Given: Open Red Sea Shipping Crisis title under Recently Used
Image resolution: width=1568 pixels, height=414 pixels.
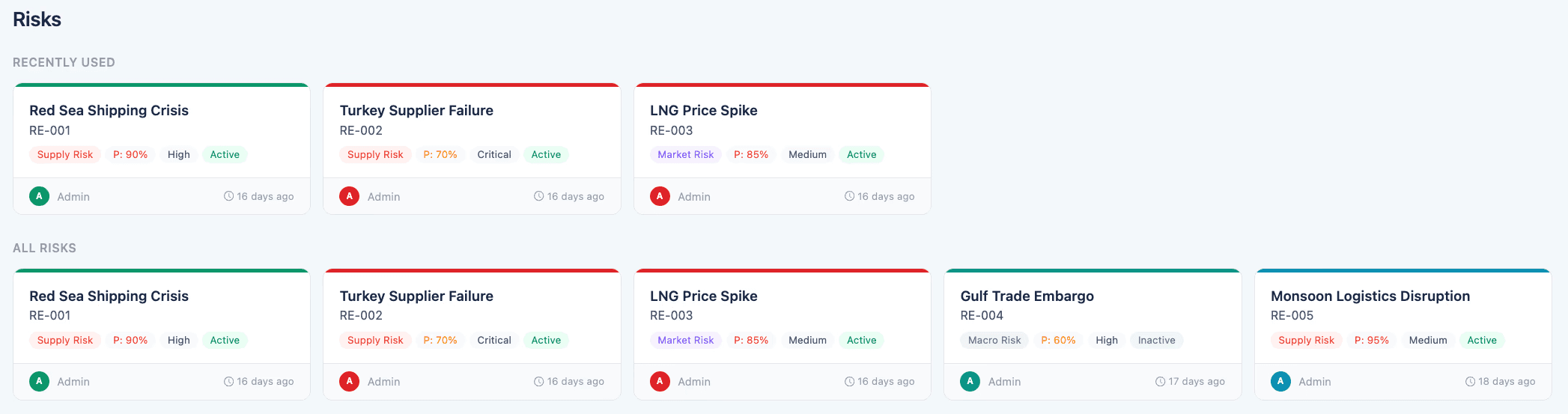Looking at the screenshot, I should click(x=109, y=110).
